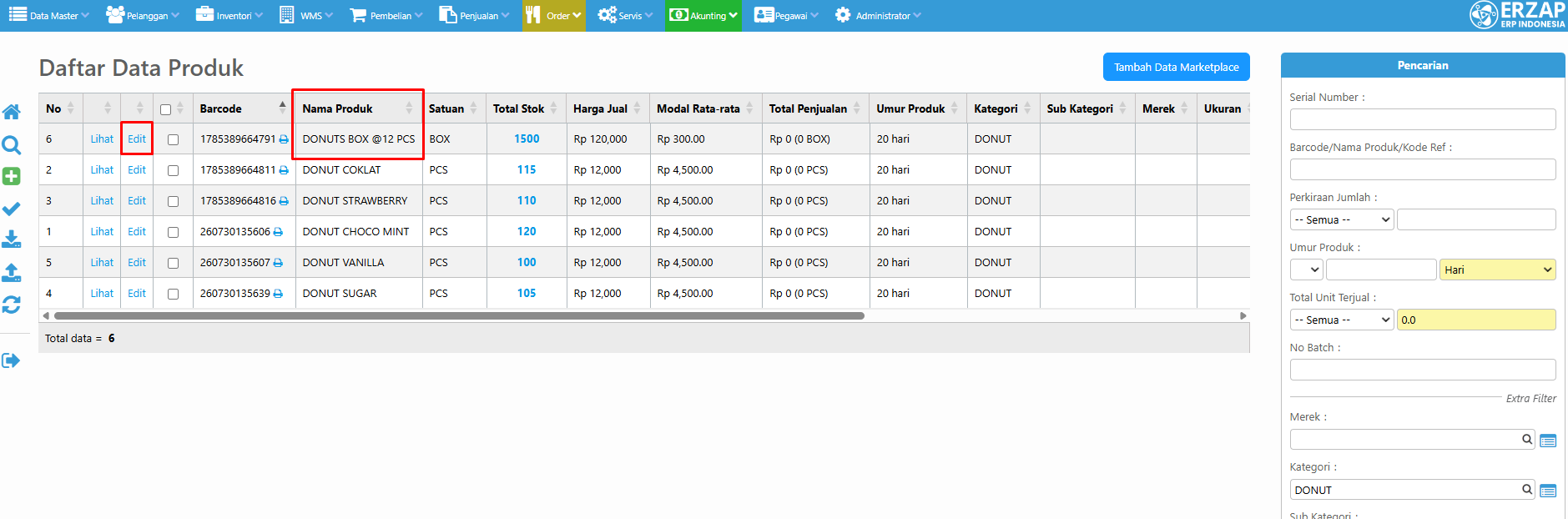Screen dimensions: 1568x519
Task: Print barcode icon for 1785389664811
Action: (284, 170)
